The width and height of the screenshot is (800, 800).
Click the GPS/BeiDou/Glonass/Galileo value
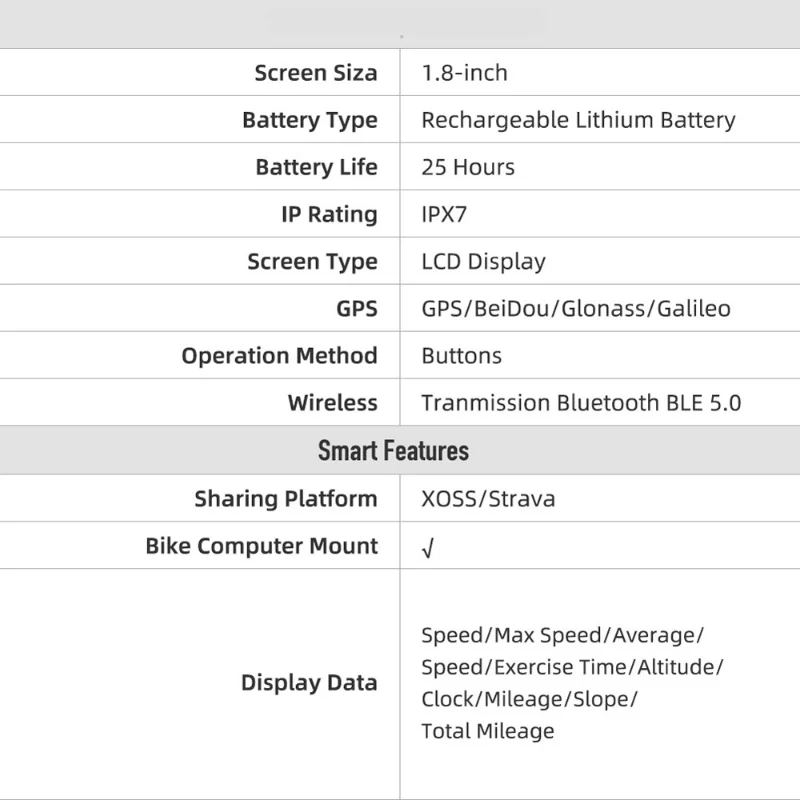click(575, 309)
